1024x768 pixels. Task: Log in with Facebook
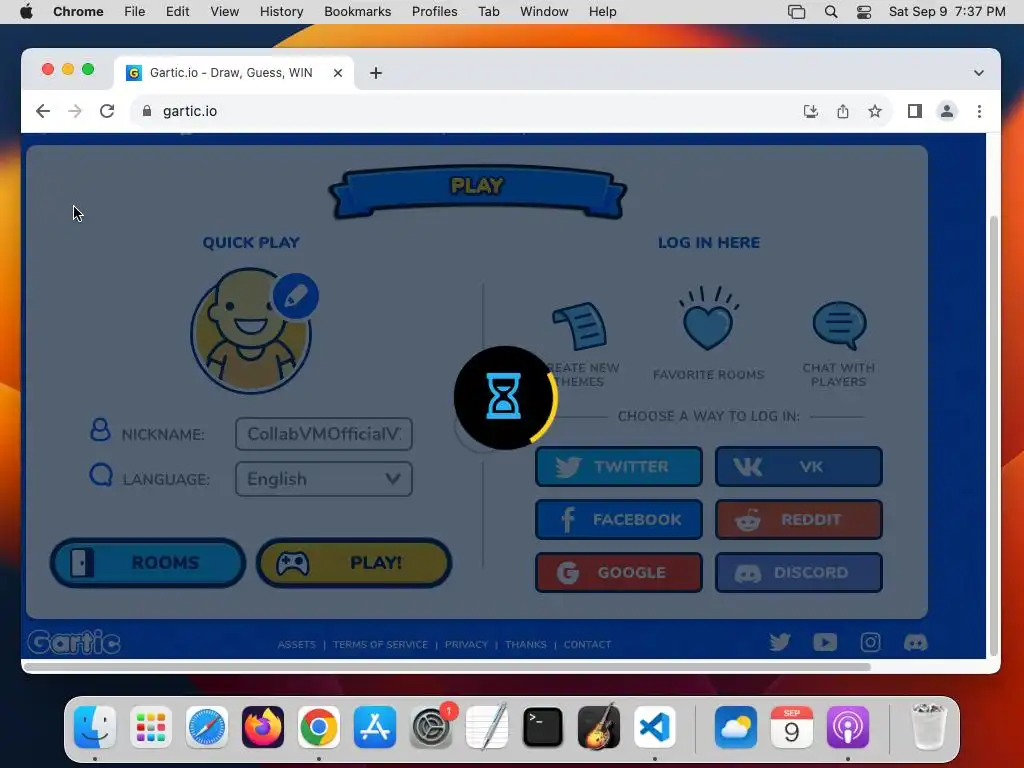click(619, 520)
